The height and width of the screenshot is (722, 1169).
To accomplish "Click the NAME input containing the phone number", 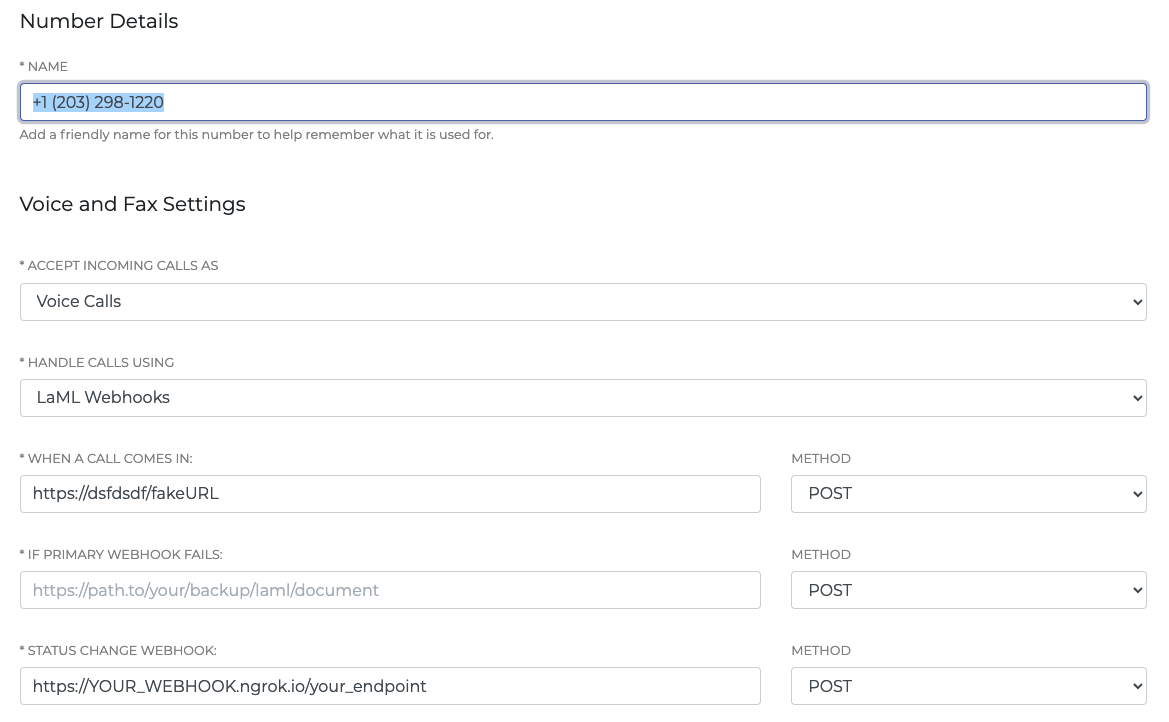I will 583,101.
